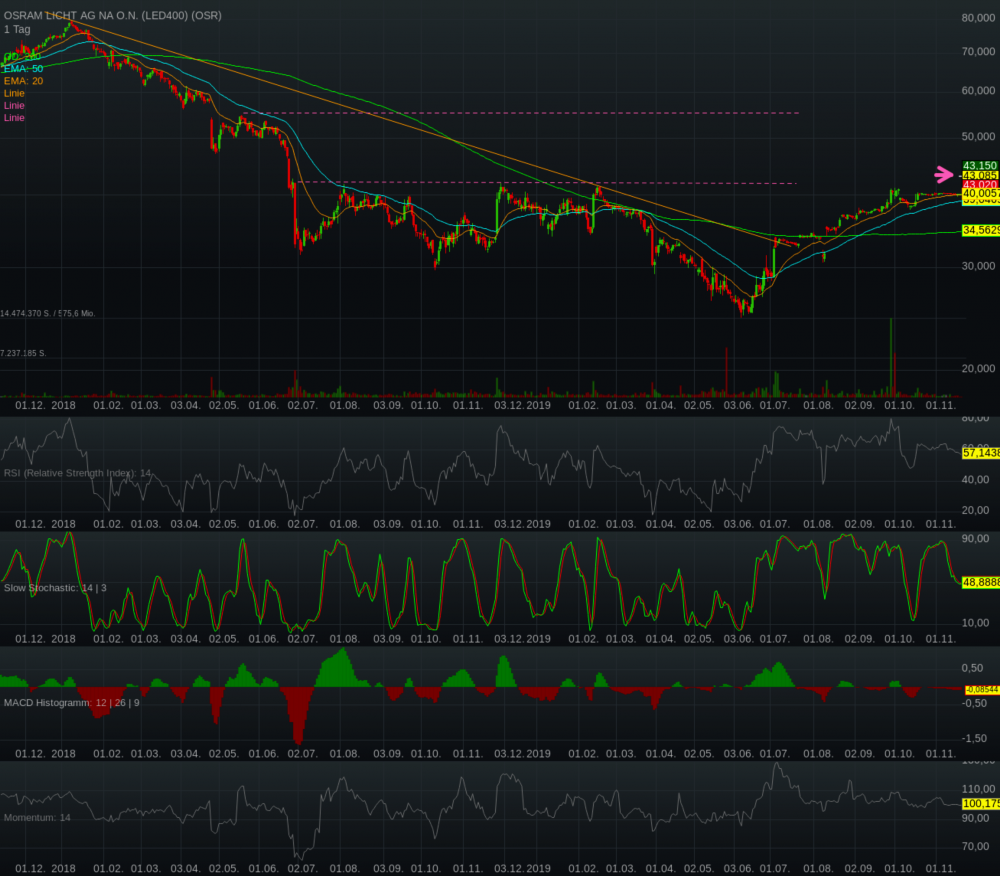Click the RSI value tag 57,1438
Viewport: 1000px width, 876px height.
pos(980,453)
